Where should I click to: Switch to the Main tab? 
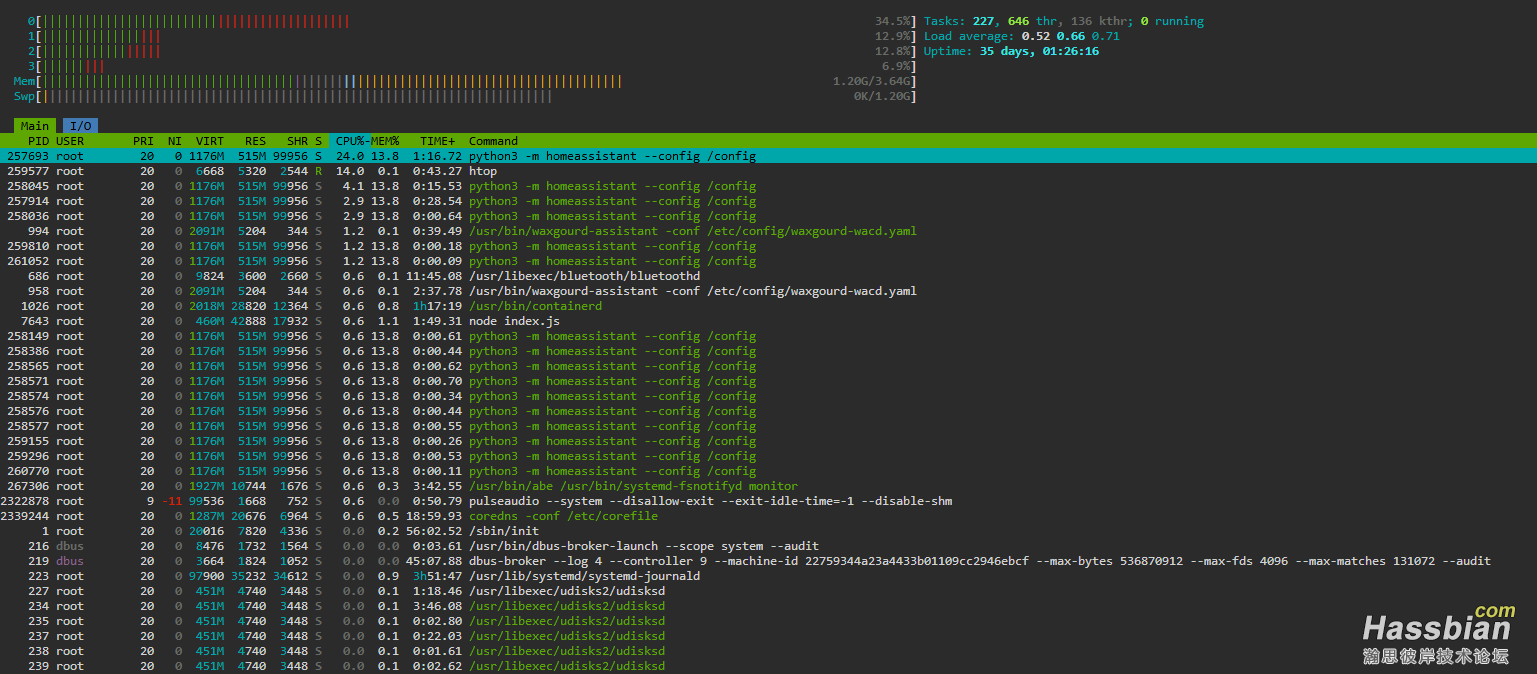point(35,126)
